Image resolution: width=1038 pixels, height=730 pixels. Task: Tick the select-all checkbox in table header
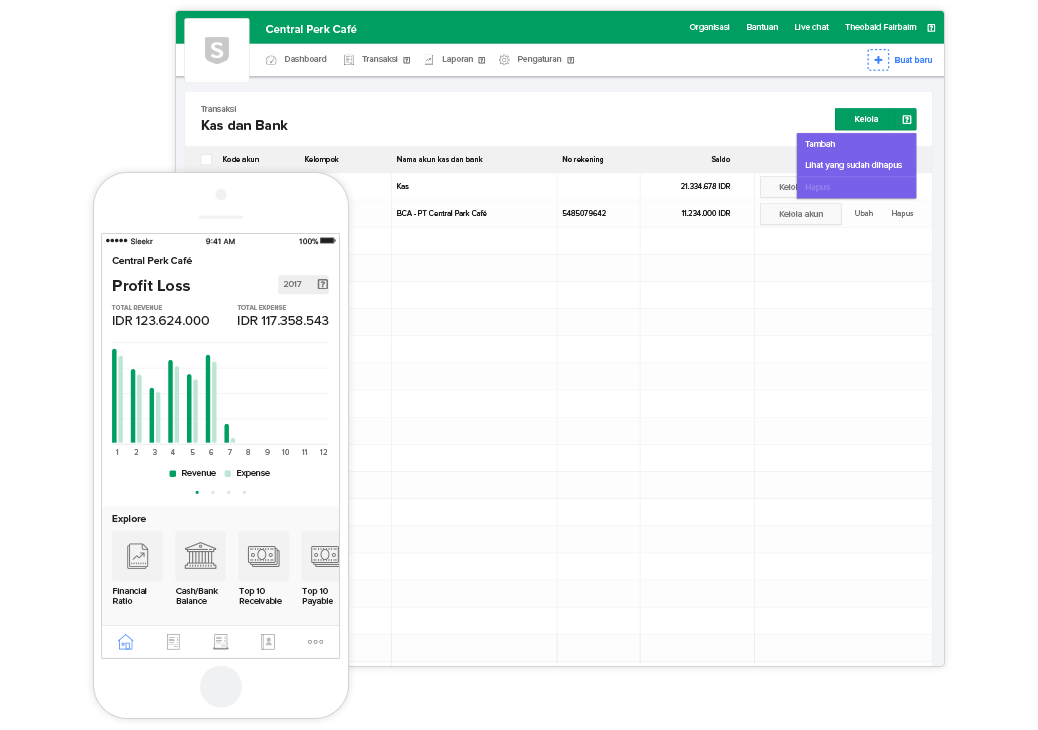(x=207, y=160)
